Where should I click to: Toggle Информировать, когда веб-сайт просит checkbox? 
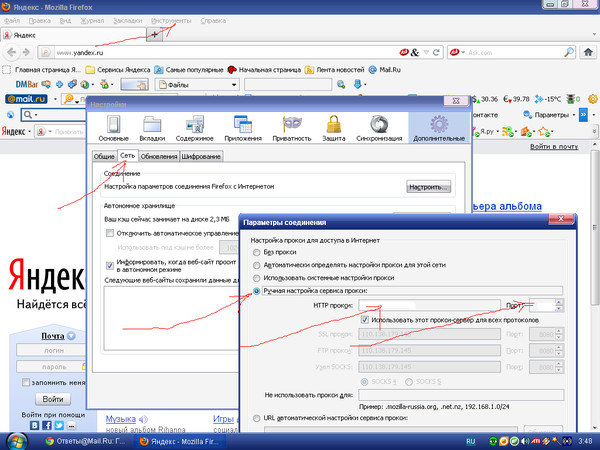coord(110,265)
